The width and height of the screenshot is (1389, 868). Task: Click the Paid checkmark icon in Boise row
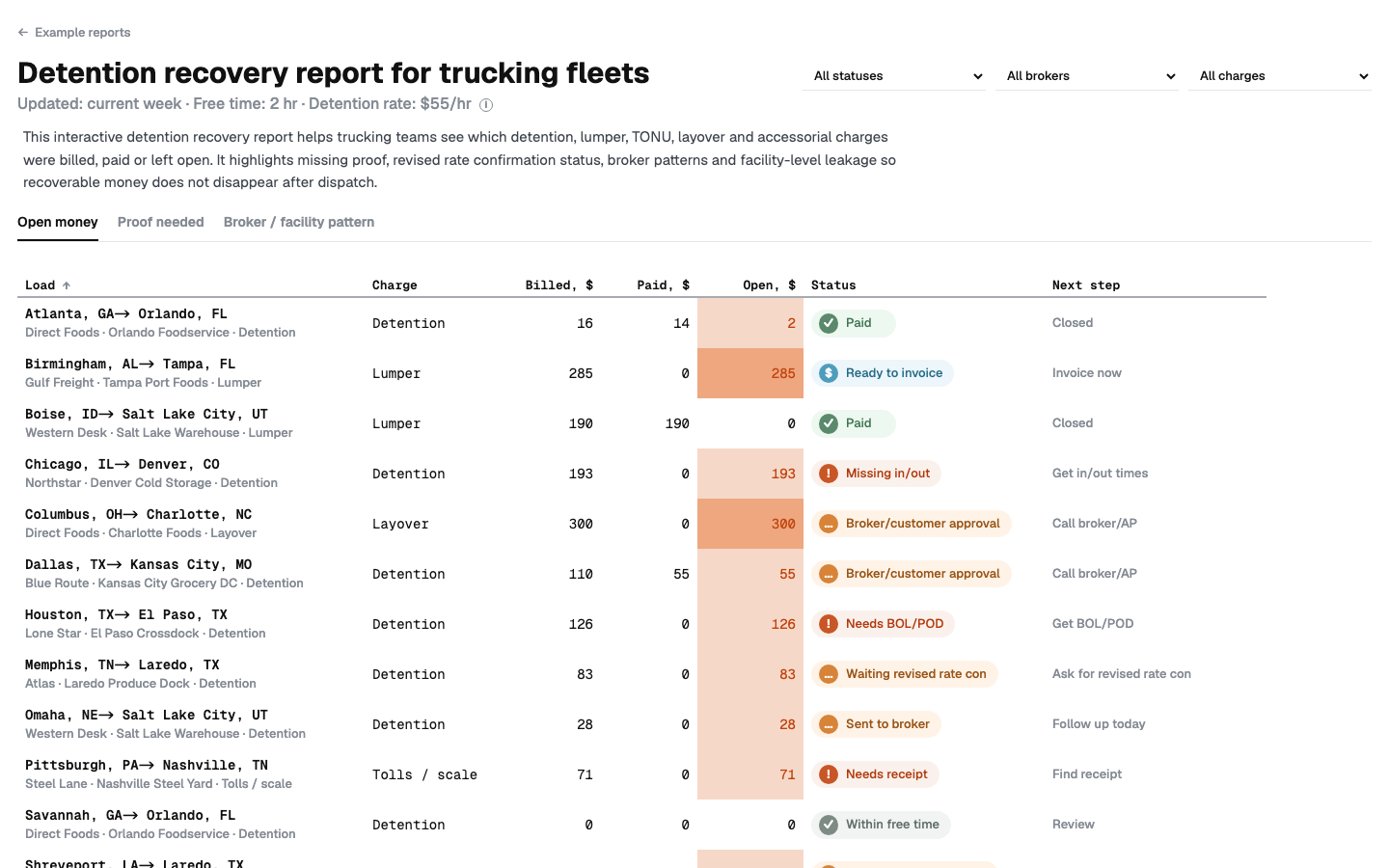pyautogui.click(x=829, y=423)
